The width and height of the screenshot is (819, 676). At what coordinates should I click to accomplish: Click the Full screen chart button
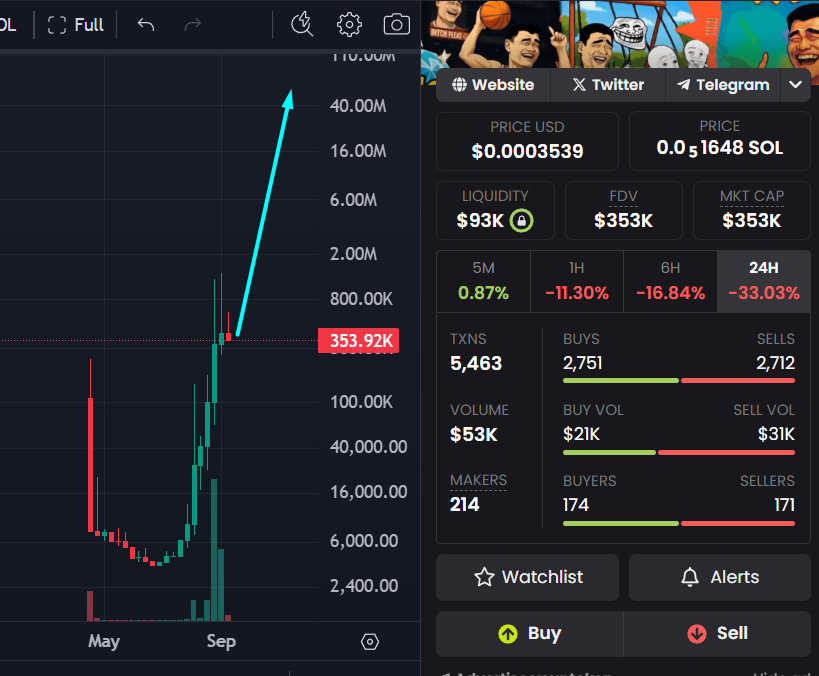tap(75, 25)
